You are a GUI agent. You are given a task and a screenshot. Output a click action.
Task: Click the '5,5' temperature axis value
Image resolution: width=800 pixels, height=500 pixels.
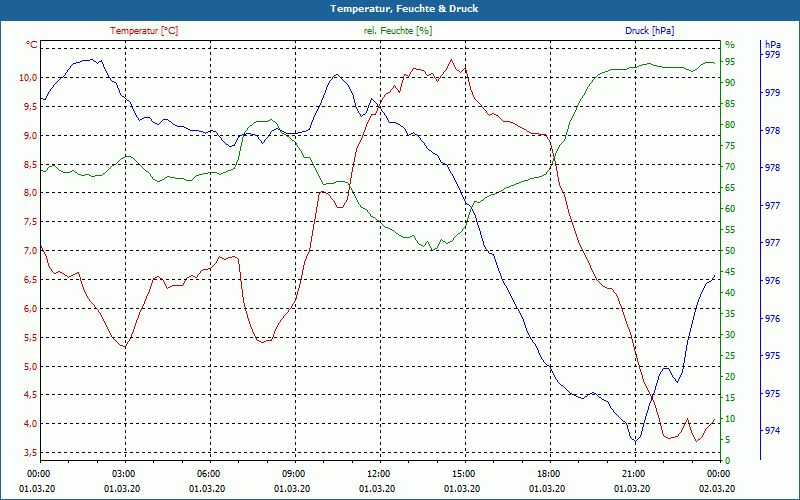pyautogui.click(x=31, y=338)
